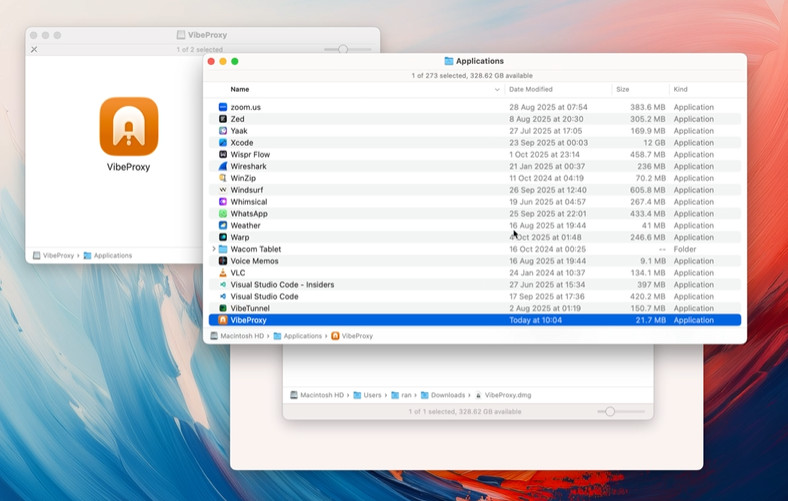Click the Xcode app icon
Screen dimensions: 788x501
click(x=223, y=143)
